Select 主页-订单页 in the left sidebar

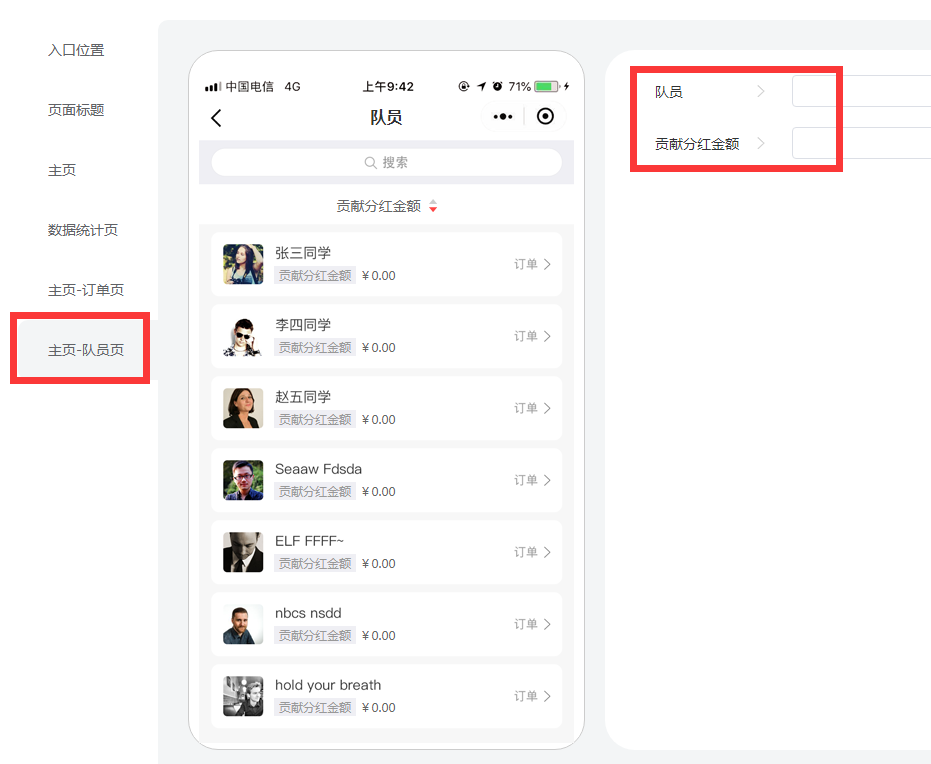click(86, 290)
